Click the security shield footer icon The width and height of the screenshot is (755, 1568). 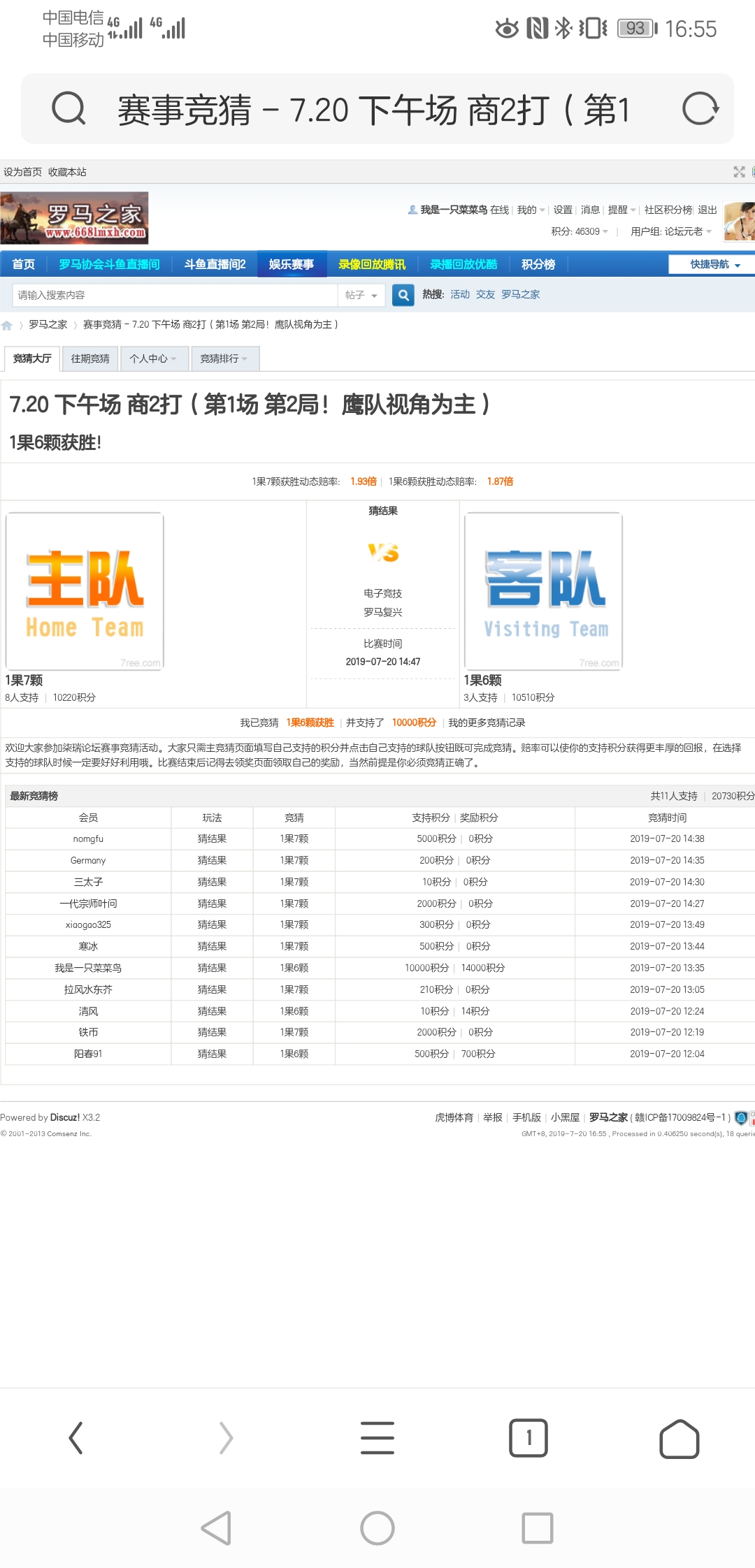click(741, 1118)
